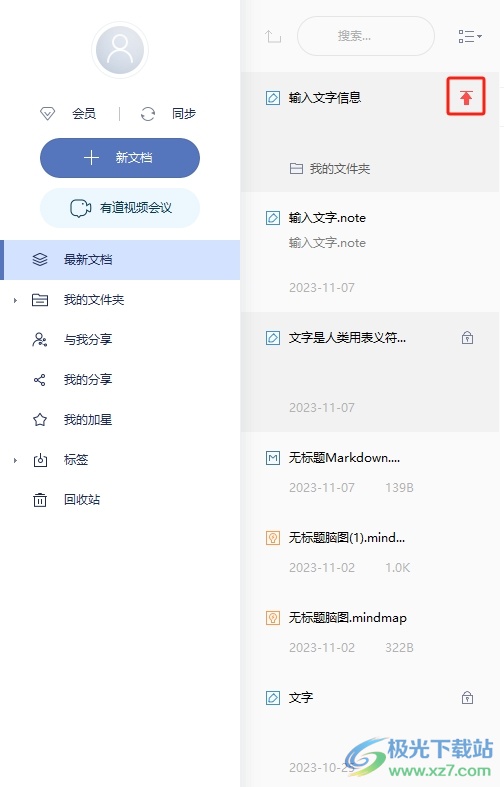Screen dimensions: 504x787
Task: Click the star icon beside 我的加星
Action: click(40, 420)
